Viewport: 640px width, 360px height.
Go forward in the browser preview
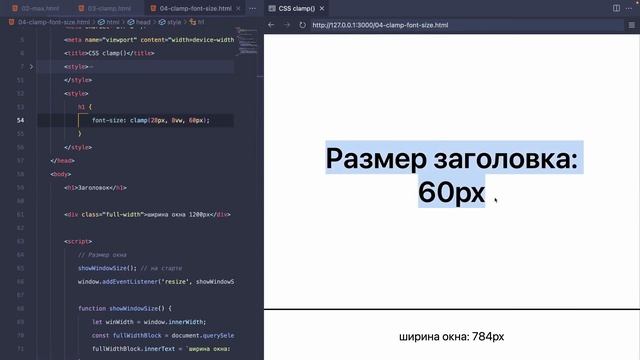(287, 25)
